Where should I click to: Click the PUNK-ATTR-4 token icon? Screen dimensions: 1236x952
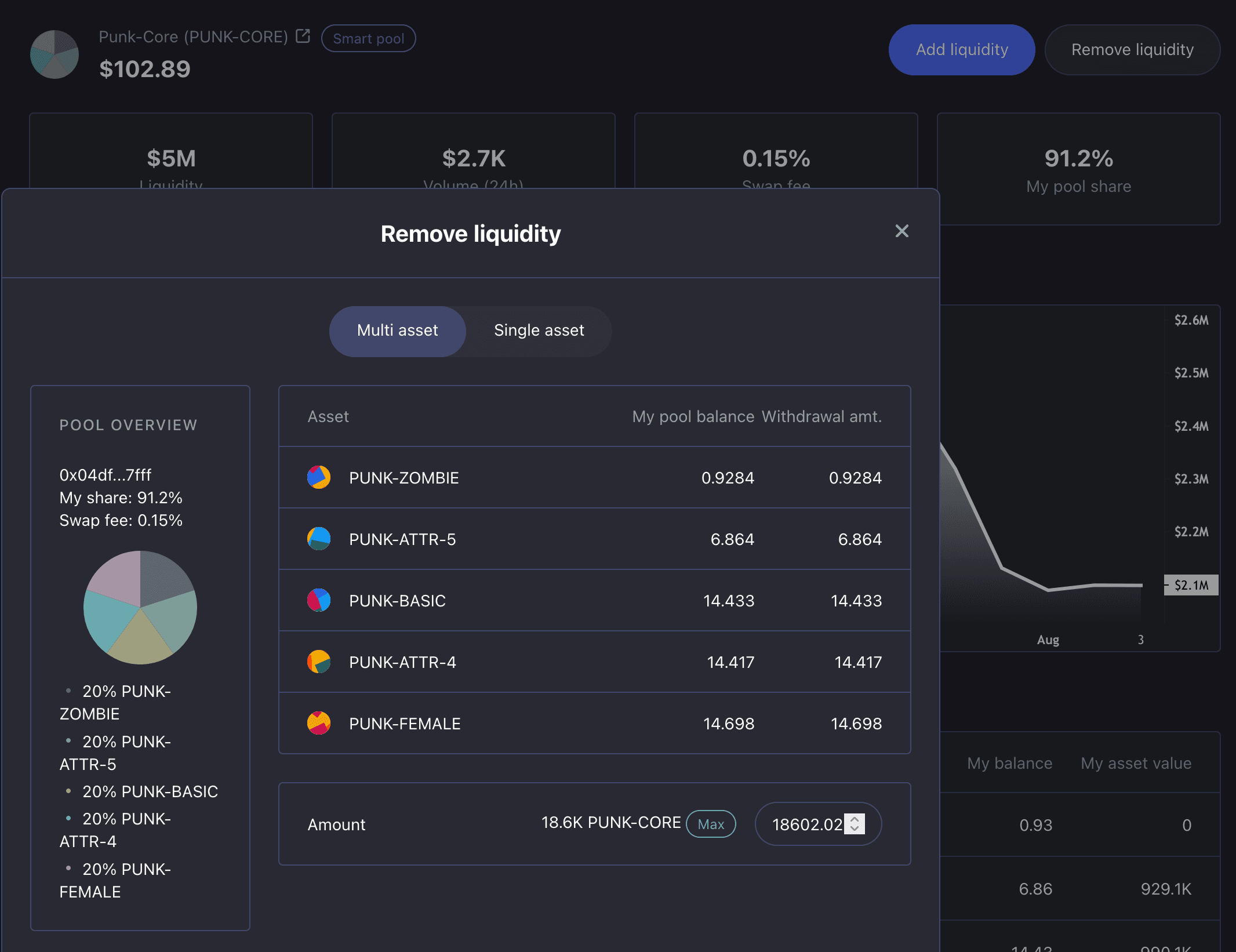(319, 662)
